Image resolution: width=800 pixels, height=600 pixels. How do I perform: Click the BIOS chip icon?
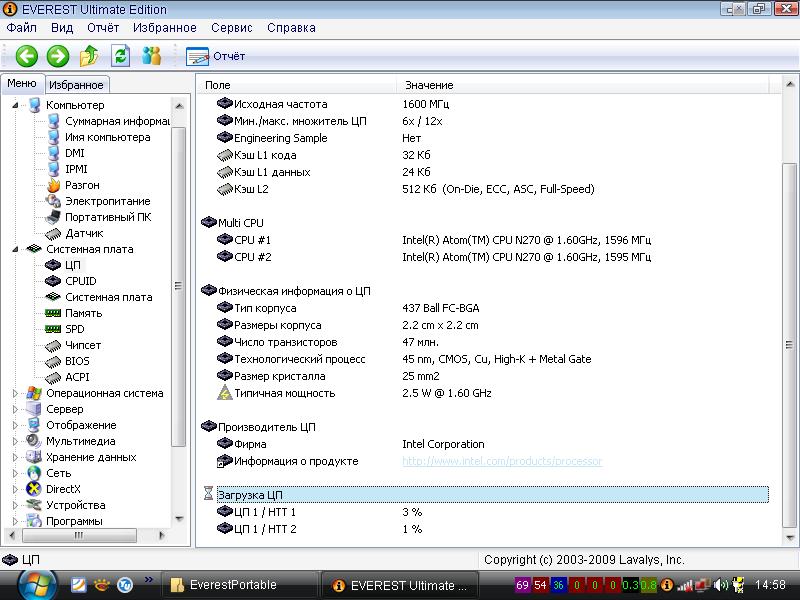[53, 361]
